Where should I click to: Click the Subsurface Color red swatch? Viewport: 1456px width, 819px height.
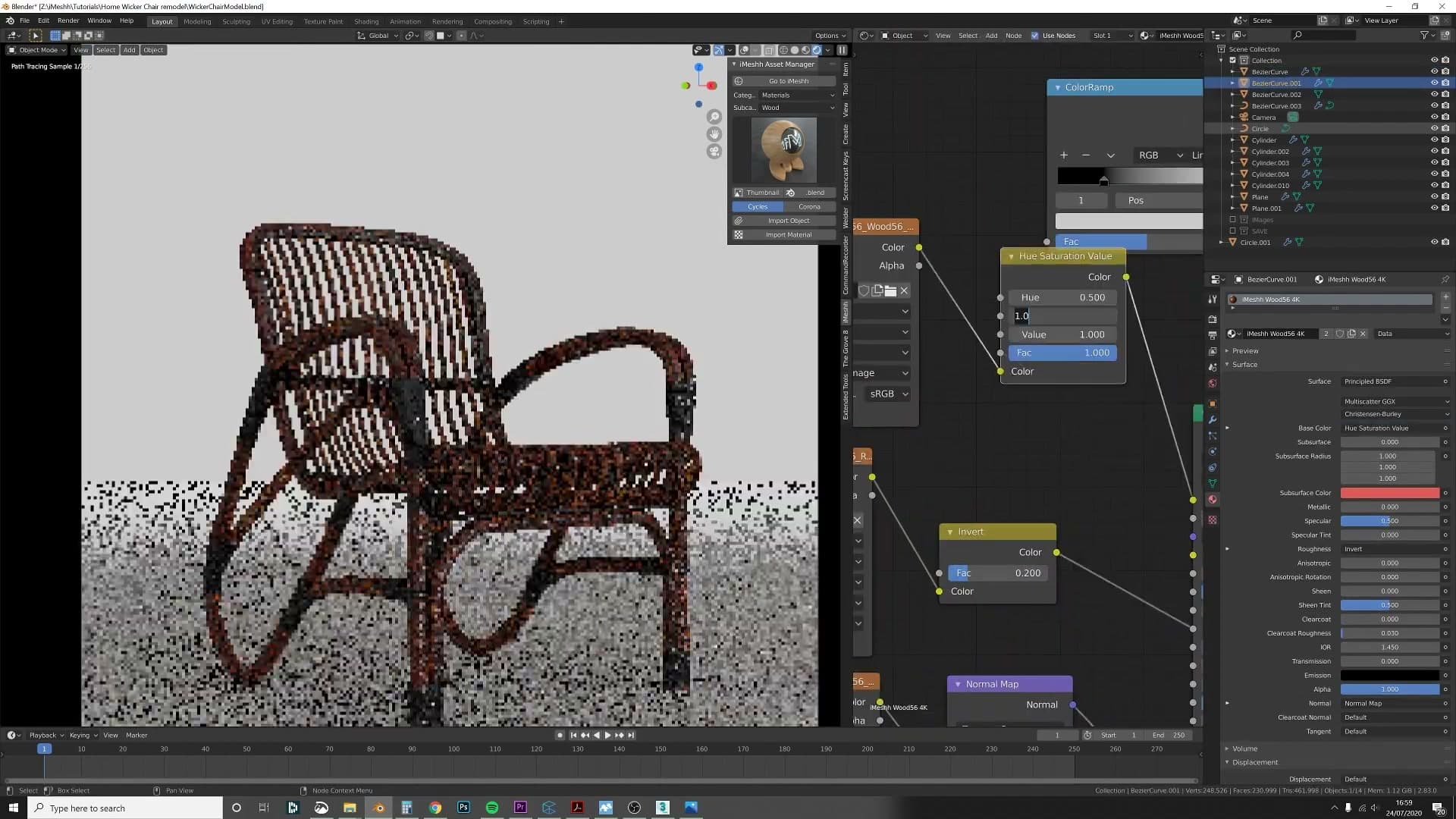point(1389,493)
